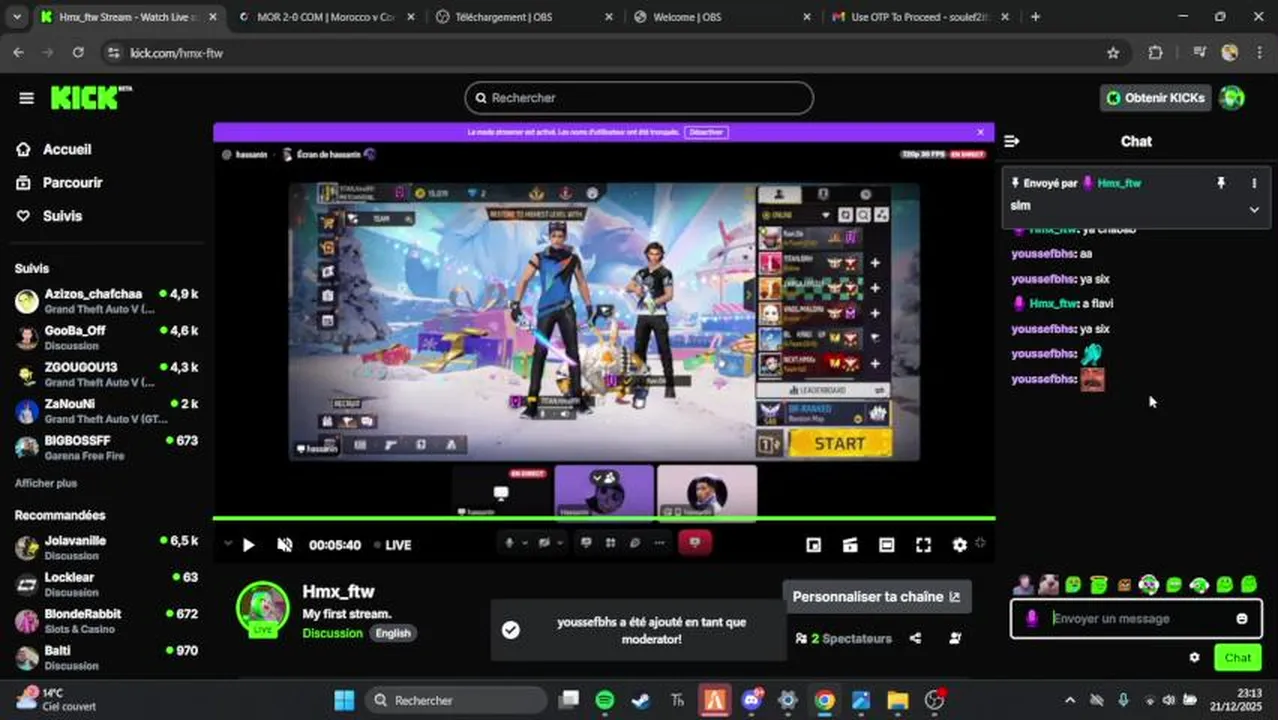Viewport: 1278px width, 720px height.
Task: Click the green stream progress bar
Action: (x=604, y=518)
